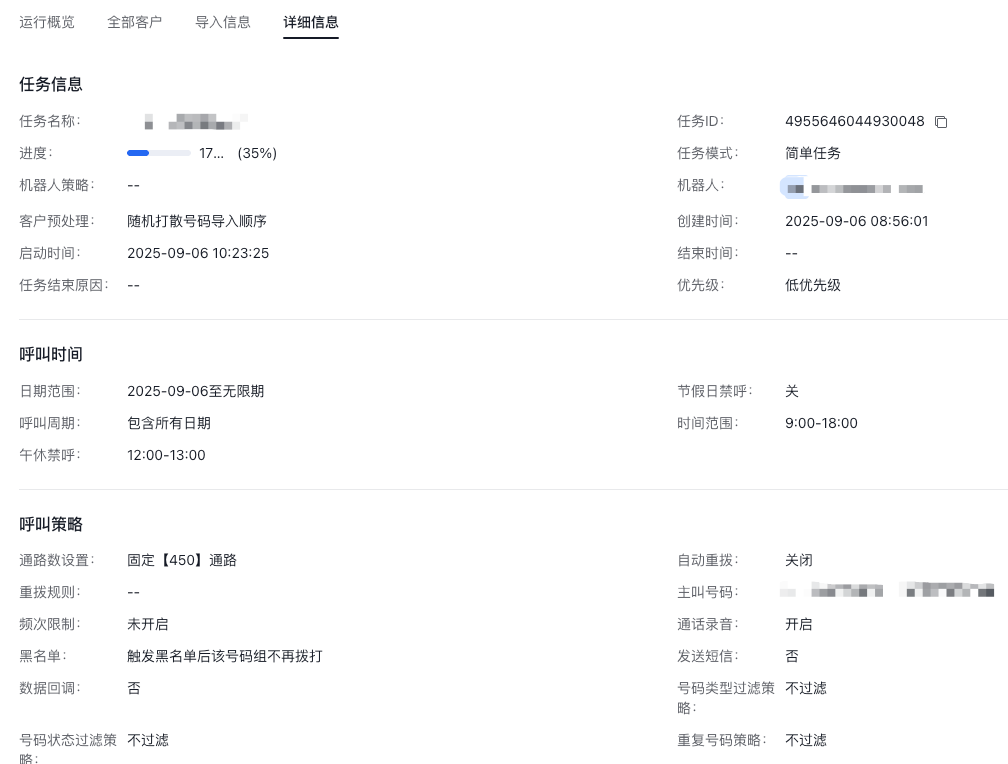Select the 启动时间 value 2025-09-06 10:23:25

coord(198,253)
